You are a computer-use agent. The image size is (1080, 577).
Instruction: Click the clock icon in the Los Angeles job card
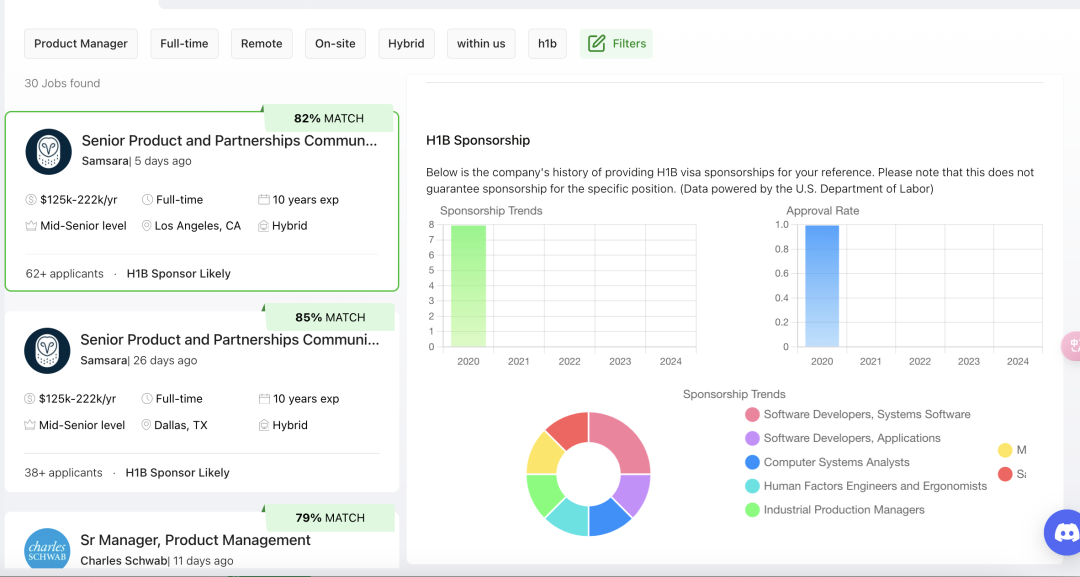[147, 200]
